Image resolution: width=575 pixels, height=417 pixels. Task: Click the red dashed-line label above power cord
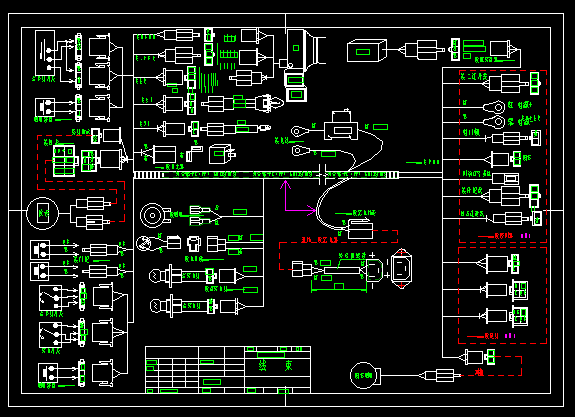pos(319,240)
